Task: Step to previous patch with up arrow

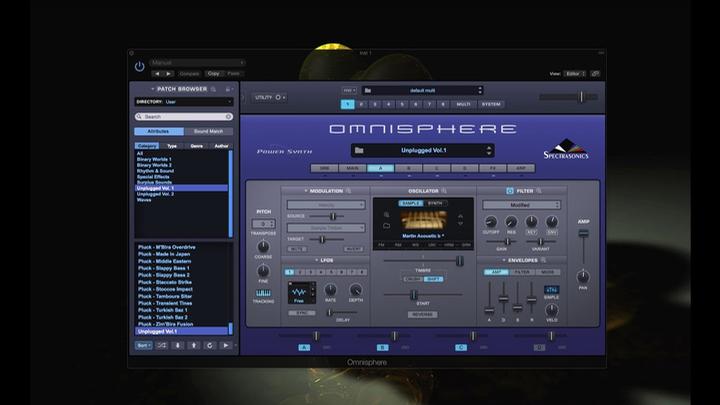Action: [194, 345]
